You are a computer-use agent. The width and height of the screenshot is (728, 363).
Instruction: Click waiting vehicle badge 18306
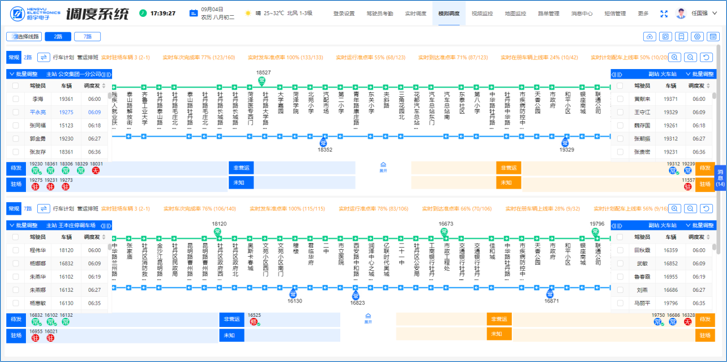pos(65,170)
